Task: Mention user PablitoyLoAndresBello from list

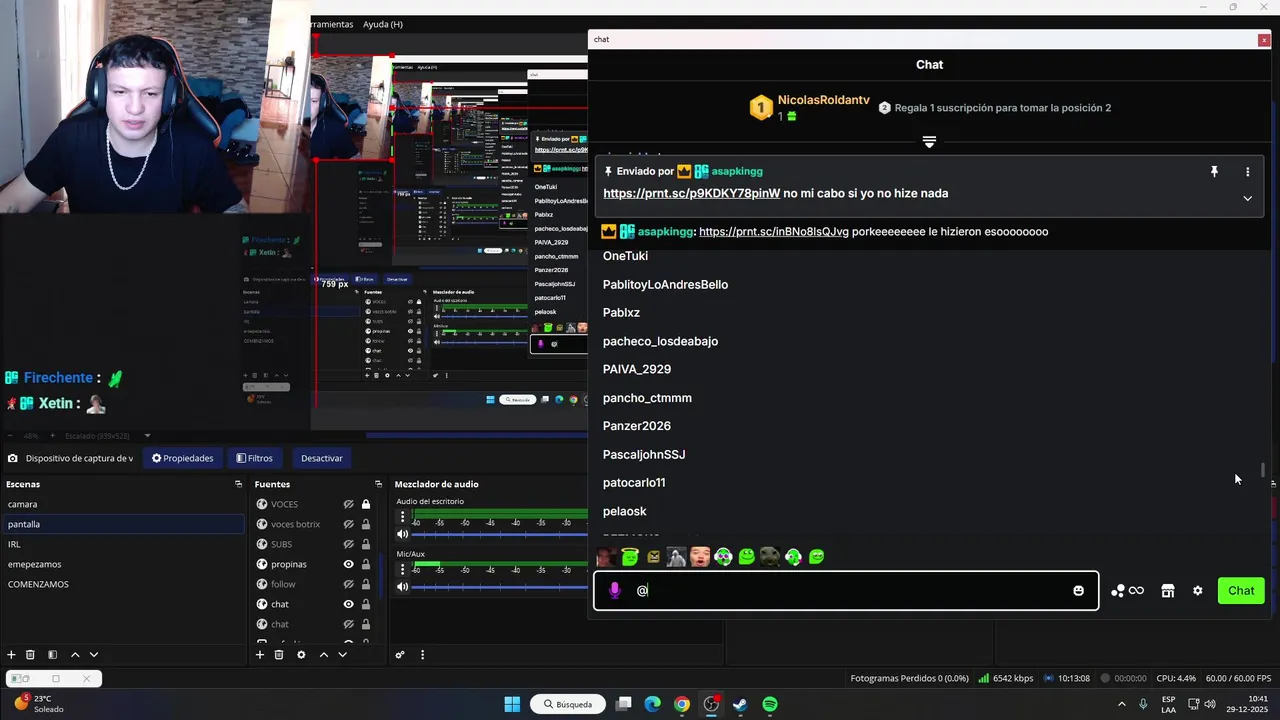Action: pos(665,285)
